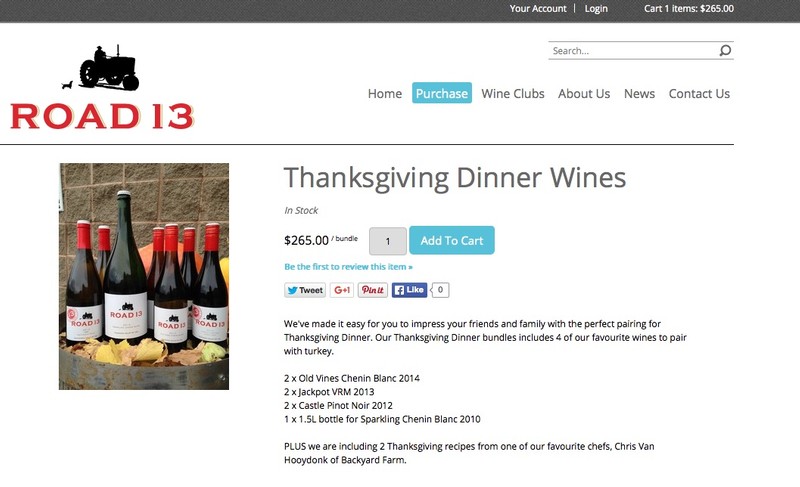
Task: Open the News section
Action: pyautogui.click(x=639, y=94)
